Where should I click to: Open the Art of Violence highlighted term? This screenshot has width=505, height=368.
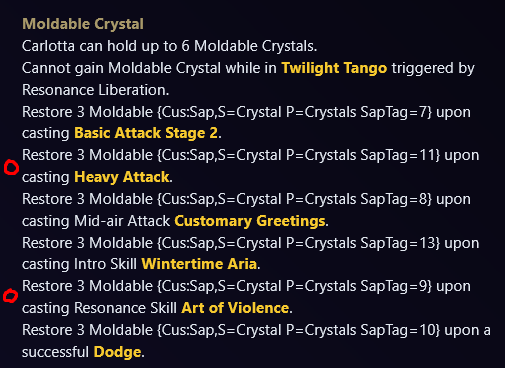tap(235, 308)
